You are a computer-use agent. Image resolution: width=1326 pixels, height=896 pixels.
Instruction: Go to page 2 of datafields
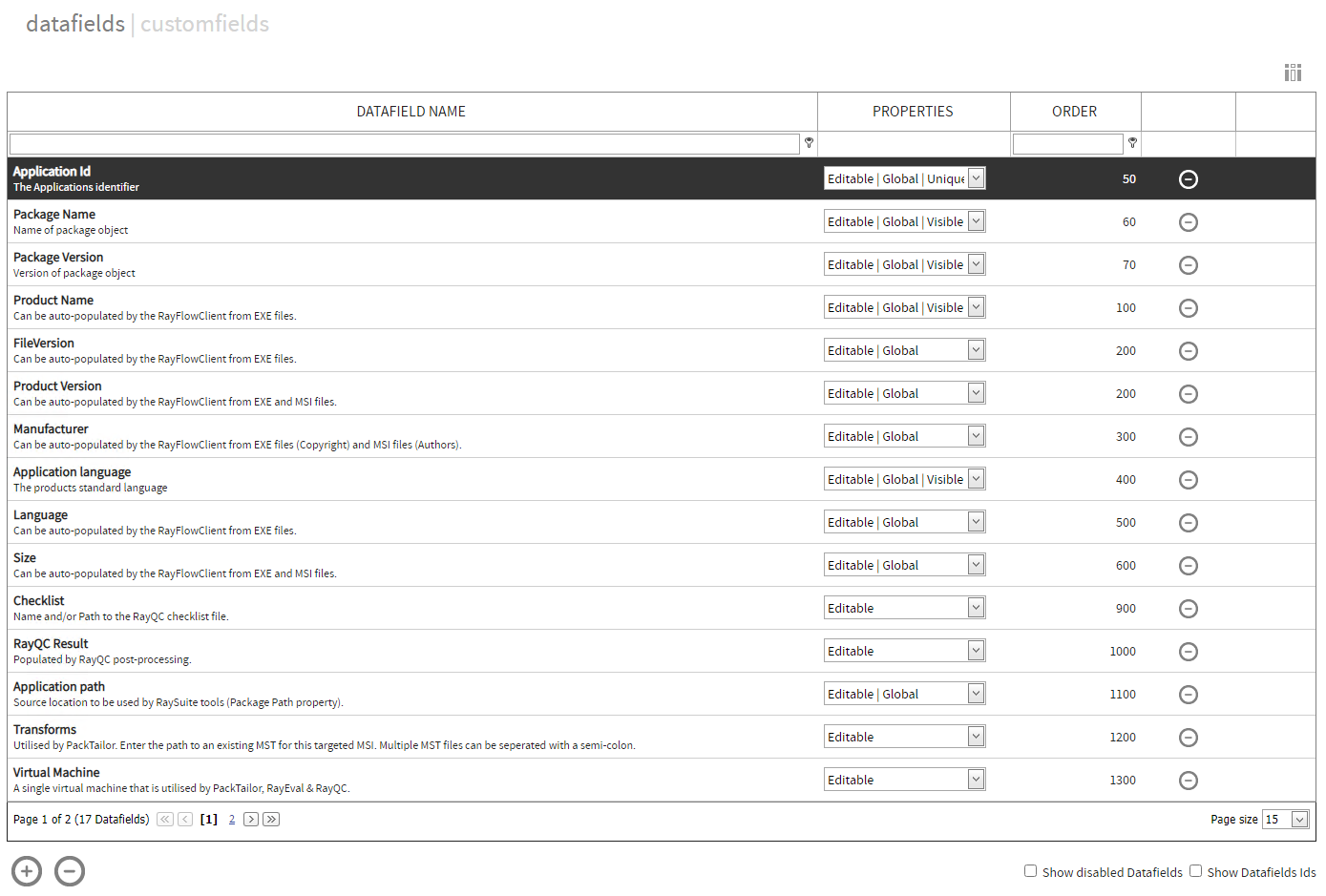coord(232,820)
